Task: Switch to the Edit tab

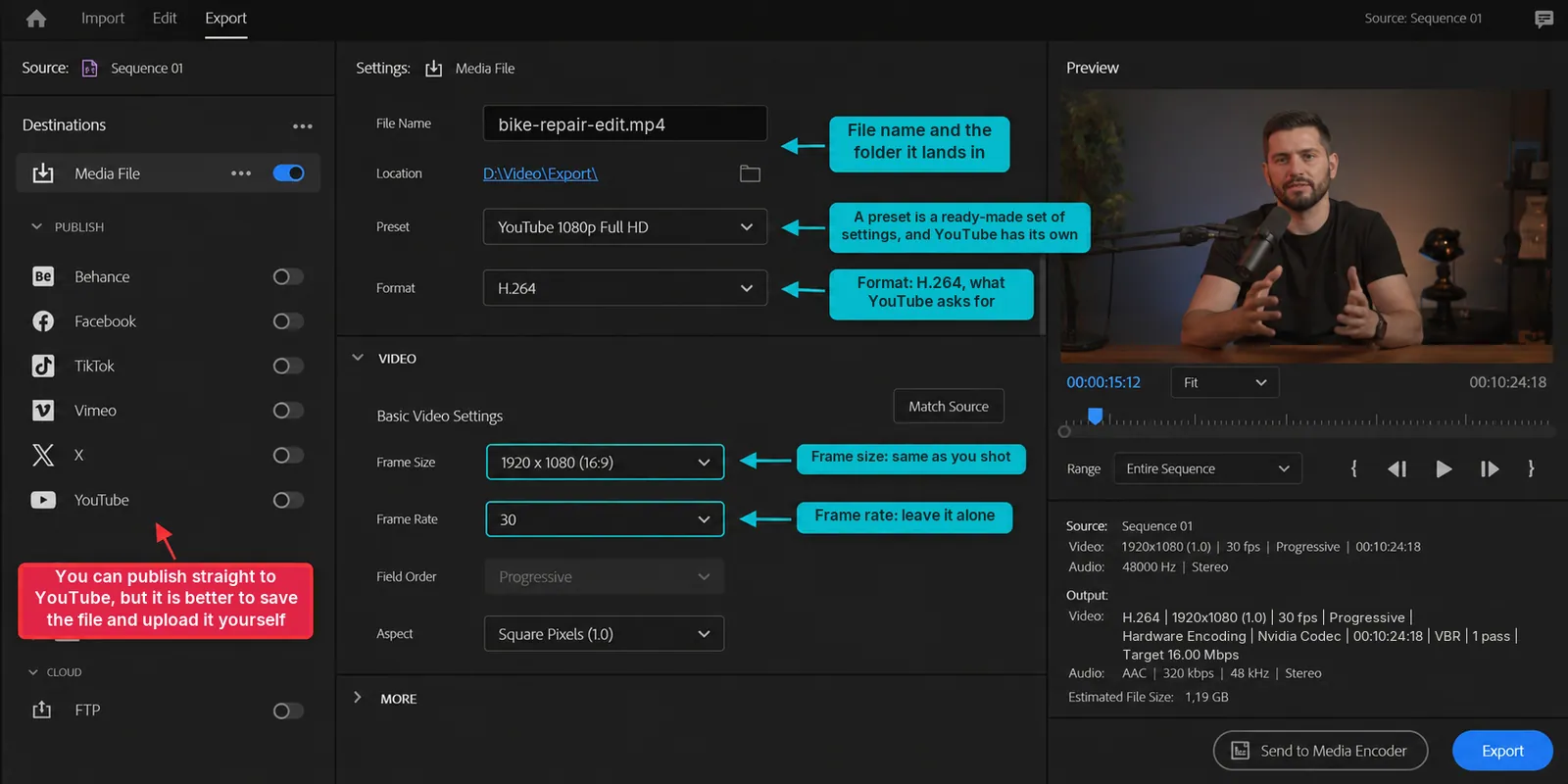Action: click(x=165, y=19)
